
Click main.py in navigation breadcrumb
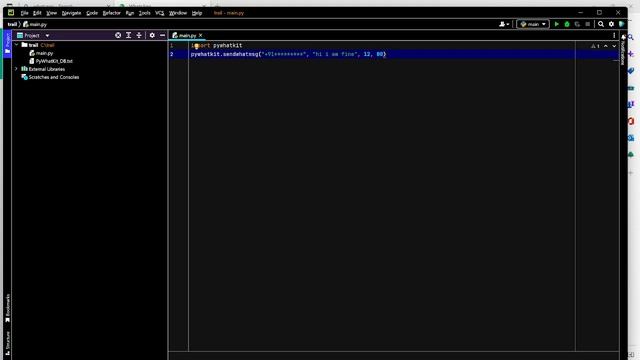36,24
